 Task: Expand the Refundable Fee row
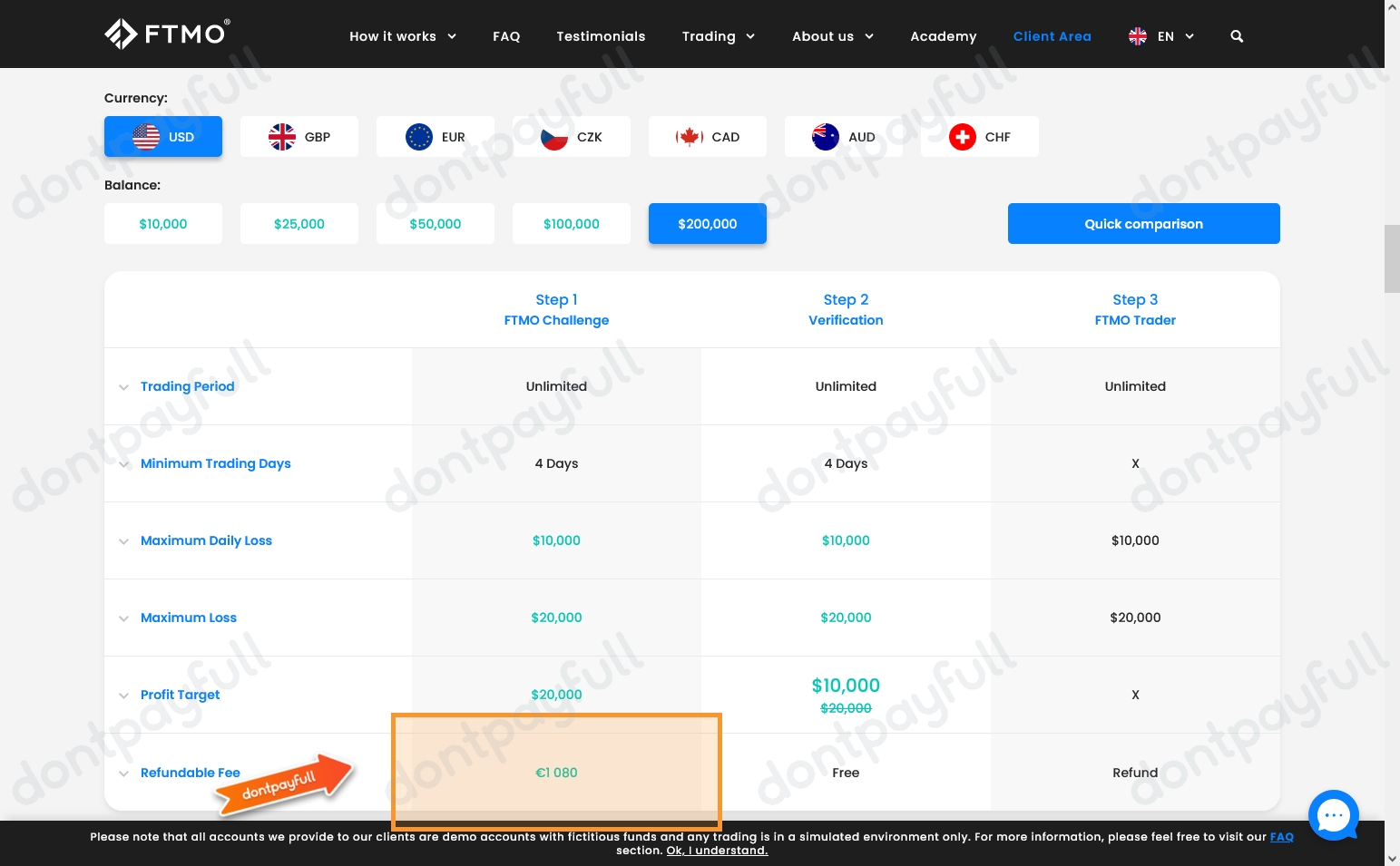[124, 774]
